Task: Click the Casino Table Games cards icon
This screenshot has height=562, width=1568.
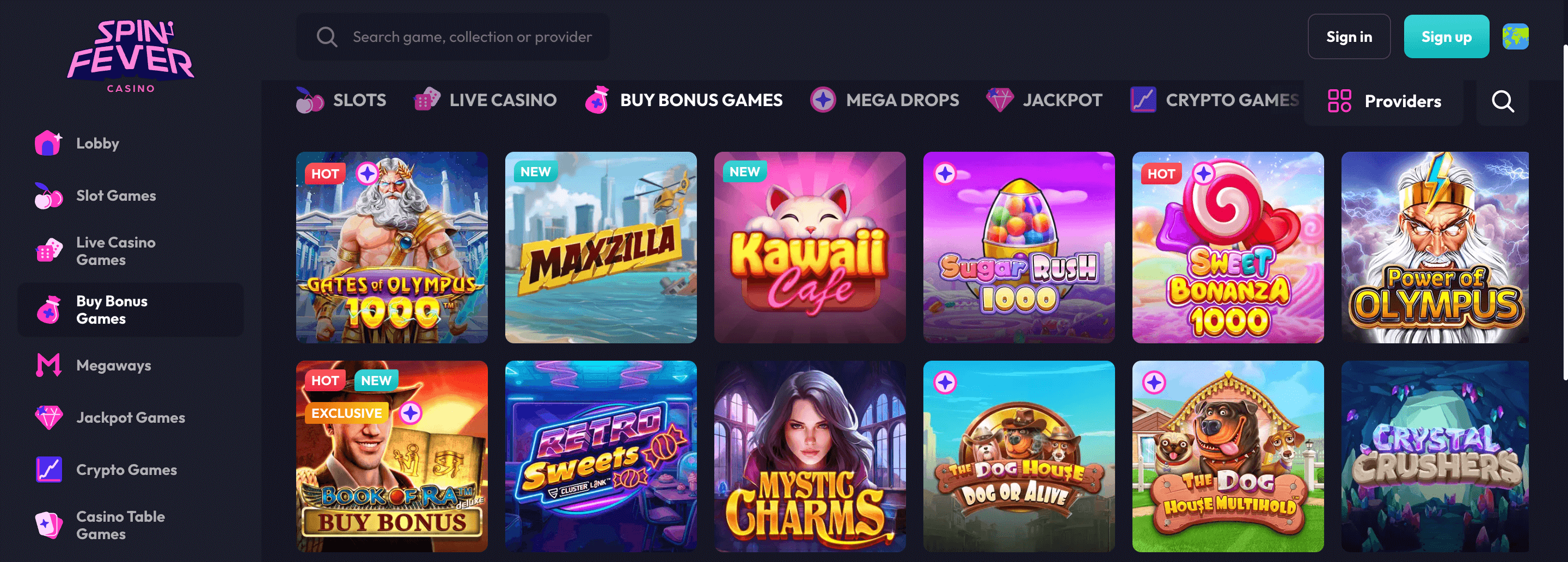Action: click(x=48, y=524)
